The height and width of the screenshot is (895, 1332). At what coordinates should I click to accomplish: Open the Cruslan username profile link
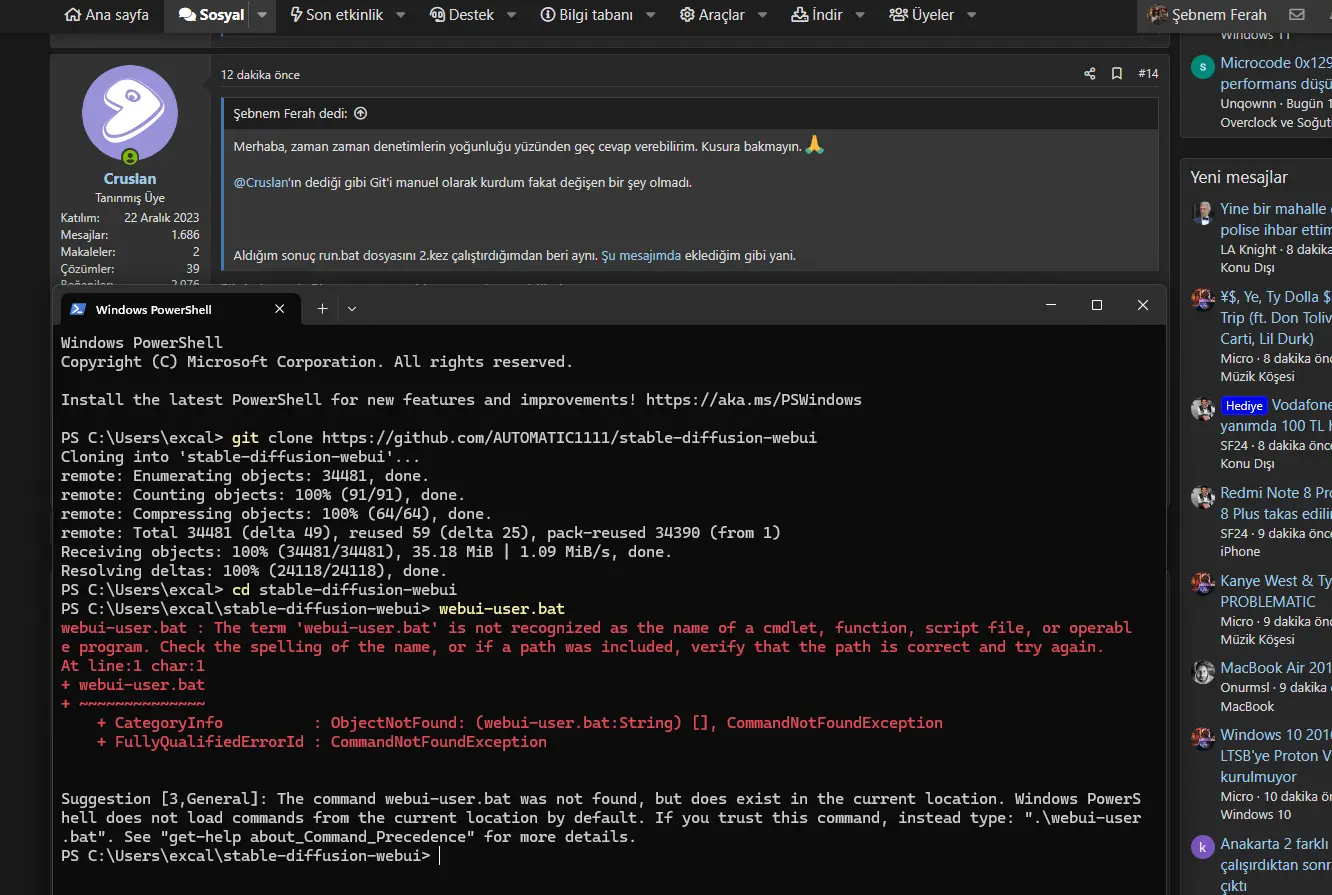(x=130, y=180)
